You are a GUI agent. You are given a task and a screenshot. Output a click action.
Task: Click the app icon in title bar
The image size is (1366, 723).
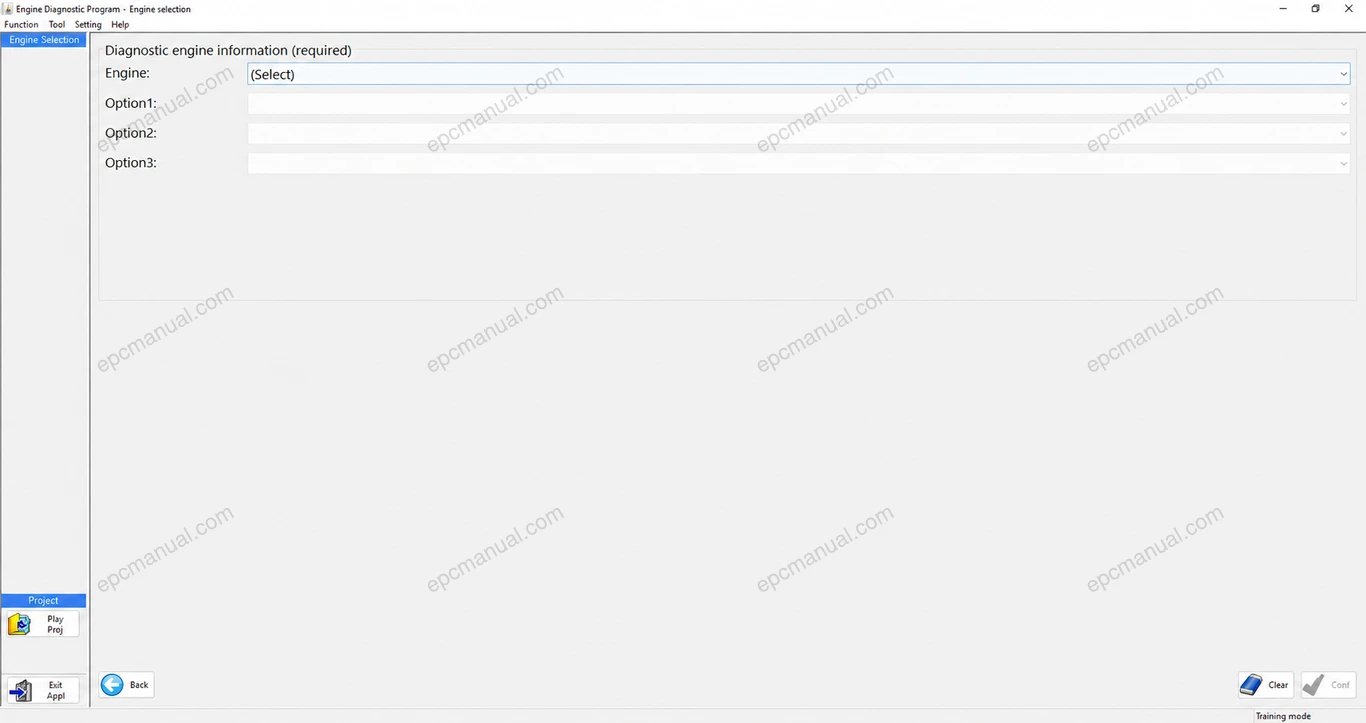(8, 9)
